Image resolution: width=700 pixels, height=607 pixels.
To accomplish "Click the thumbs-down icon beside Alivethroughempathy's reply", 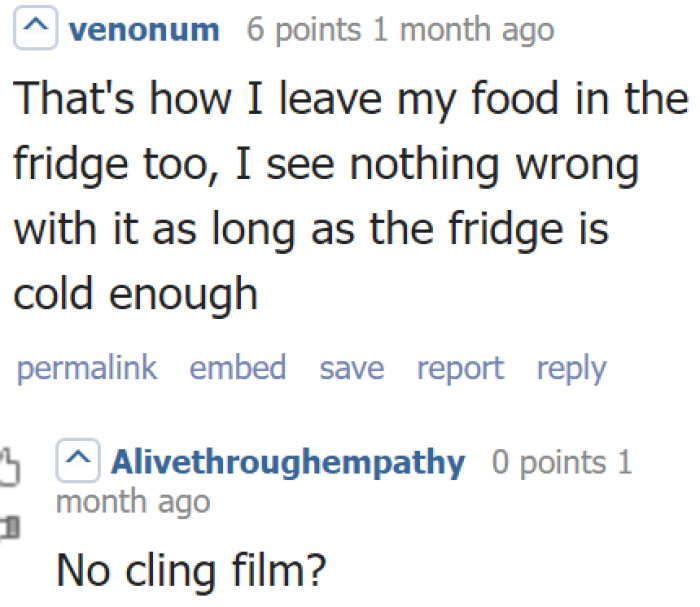I will click(x=11, y=523).
